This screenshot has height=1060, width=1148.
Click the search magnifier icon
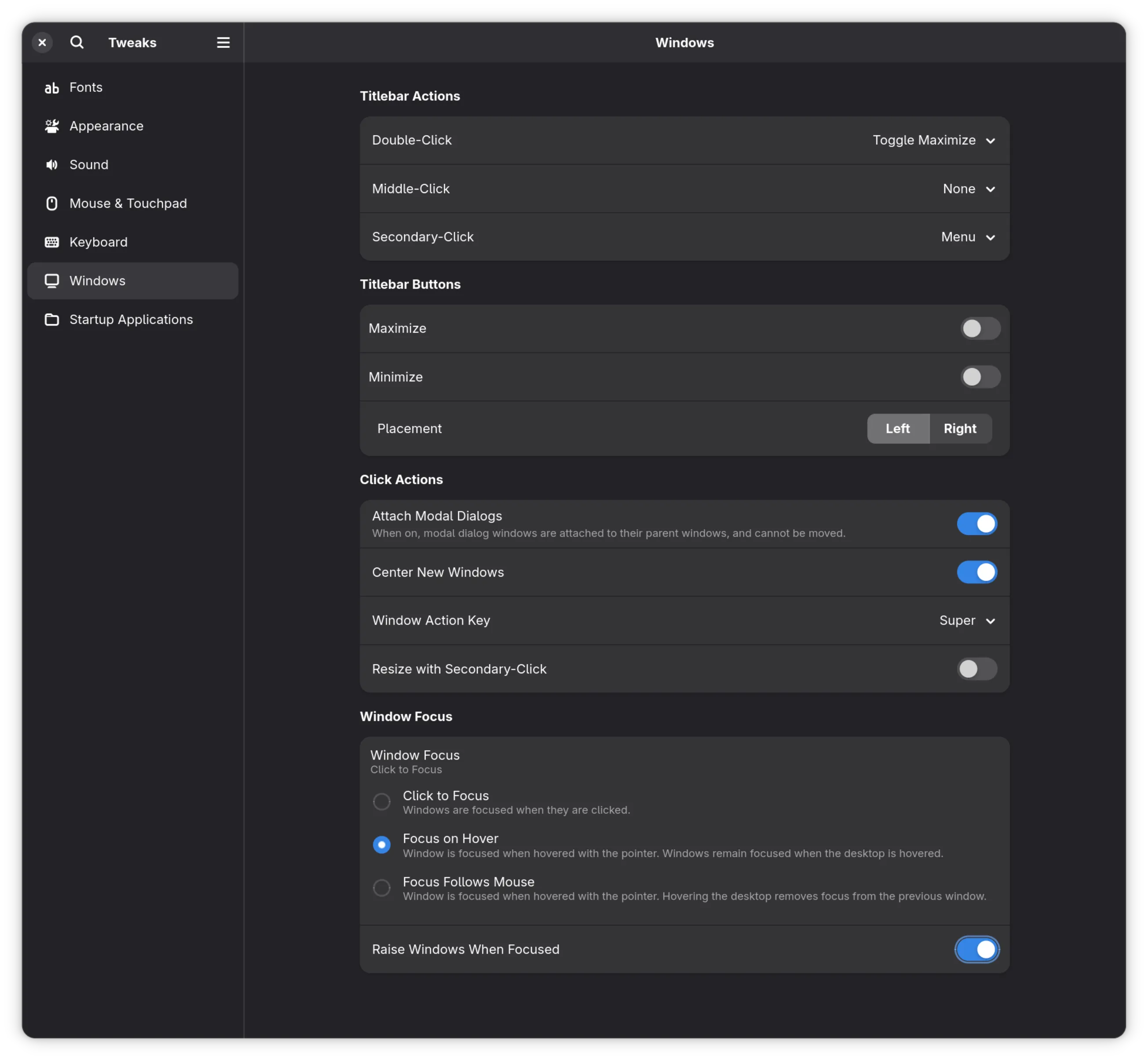tap(77, 43)
